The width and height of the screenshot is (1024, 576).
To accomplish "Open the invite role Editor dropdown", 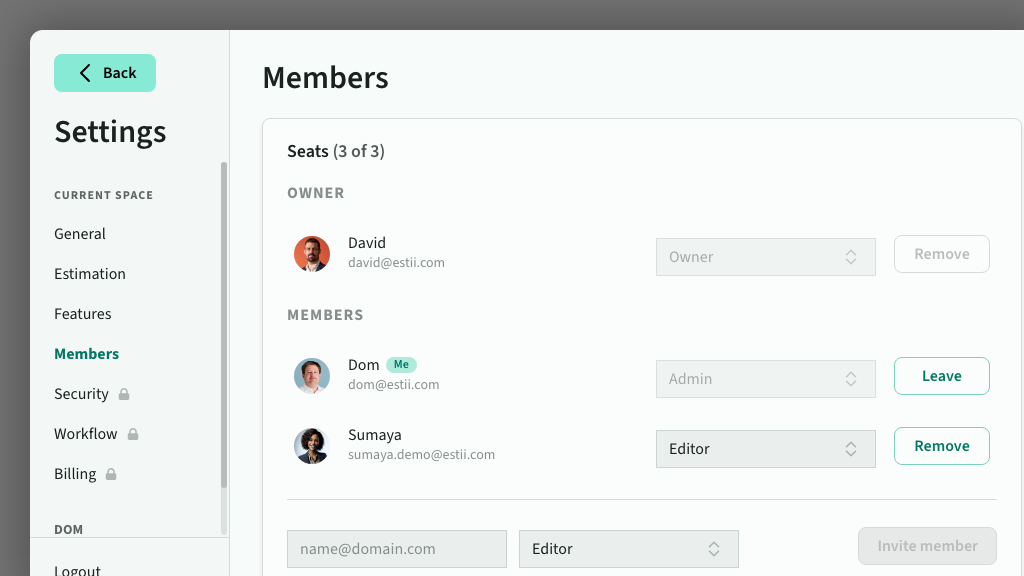I will click(628, 549).
